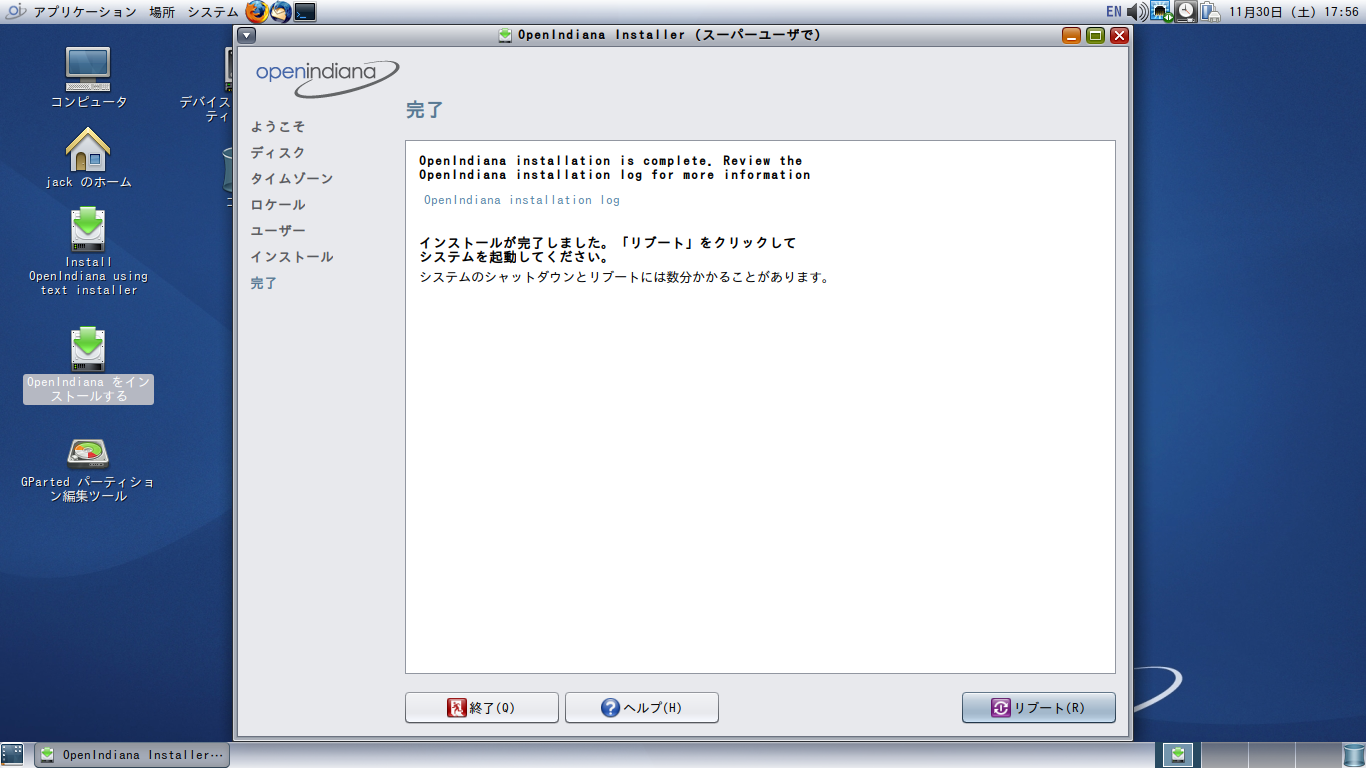
Task: Select the OpenIndiana をインストールする desktop icon
Action: click(88, 365)
